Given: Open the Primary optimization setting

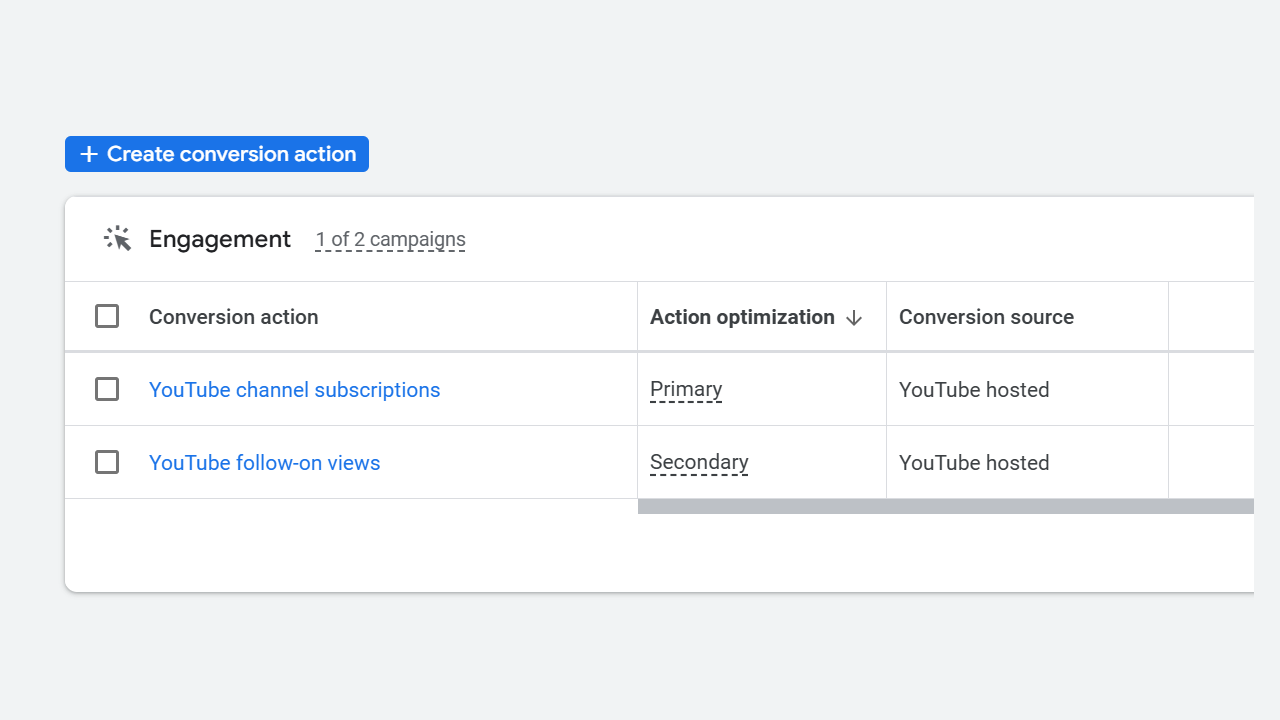Looking at the screenshot, I should [686, 389].
